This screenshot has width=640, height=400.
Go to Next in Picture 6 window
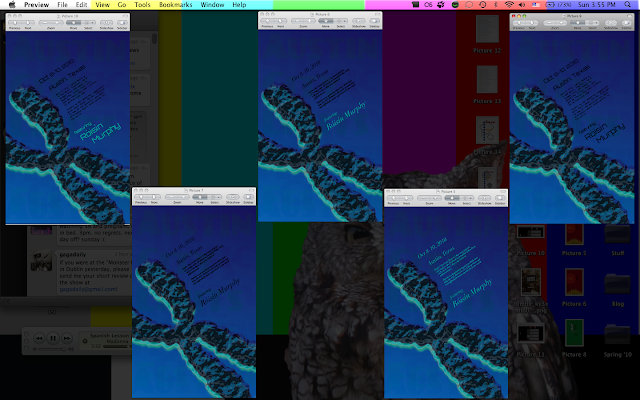click(x=280, y=21)
